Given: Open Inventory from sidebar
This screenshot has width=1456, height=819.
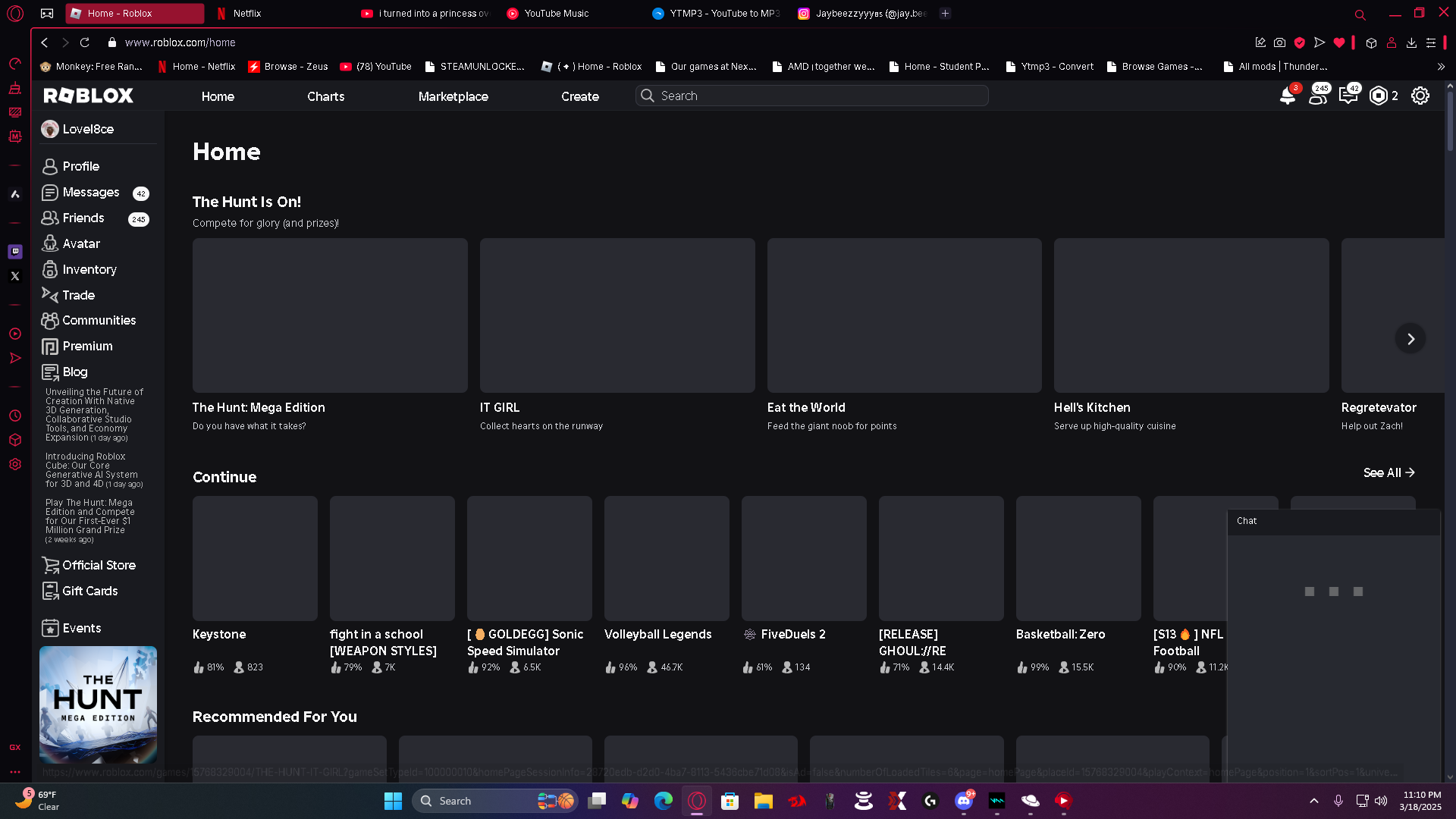Looking at the screenshot, I should (79, 269).
